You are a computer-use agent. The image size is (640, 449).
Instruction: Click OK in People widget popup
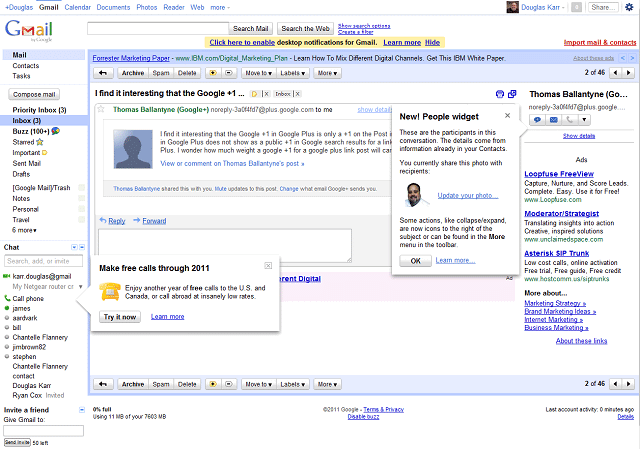click(x=416, y=261)
